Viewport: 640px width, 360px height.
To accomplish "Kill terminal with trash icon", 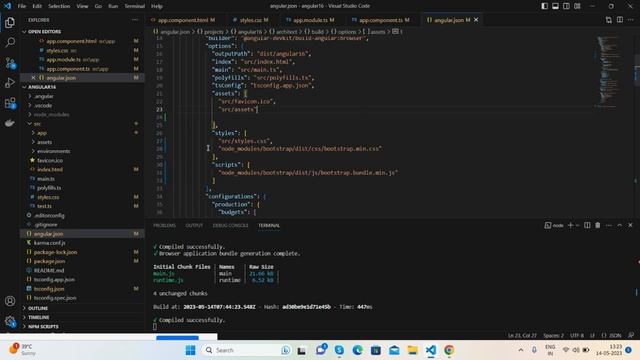I will (598, 225).
